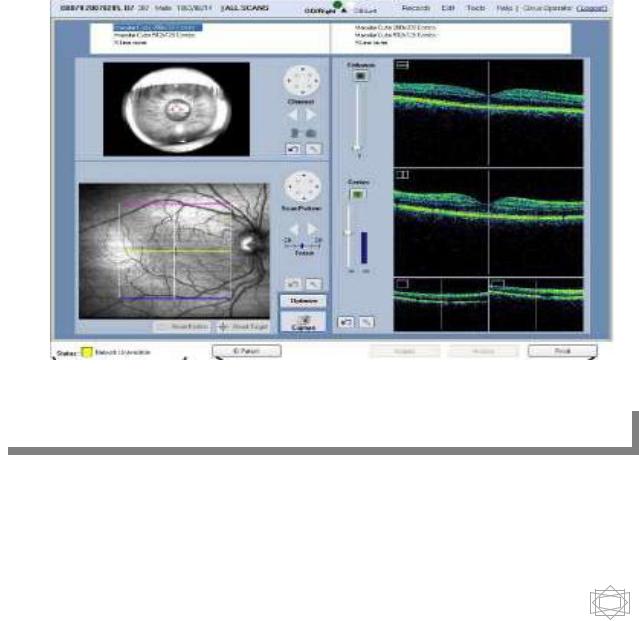Move chinrest with right arrow under Chinrest
This screenshot has height=621, width=639.
click(x=311, y=115)
